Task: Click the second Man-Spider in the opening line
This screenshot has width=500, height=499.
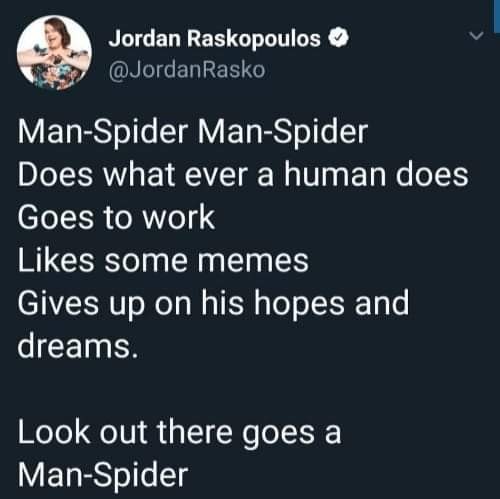Action: point(283,132)
